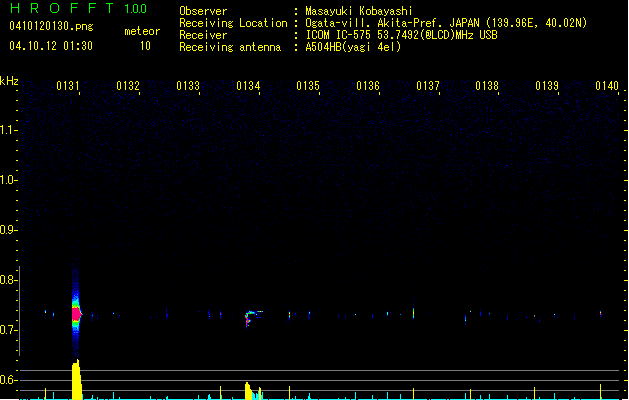This screenshot has height=400, width=629.
Task: Click the 0.6 kHz axis label
Action: click(x=7, y=380)
